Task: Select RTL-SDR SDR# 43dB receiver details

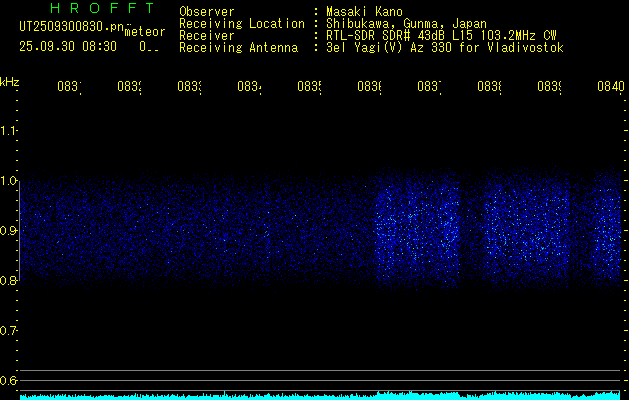Action: [441, 36]
